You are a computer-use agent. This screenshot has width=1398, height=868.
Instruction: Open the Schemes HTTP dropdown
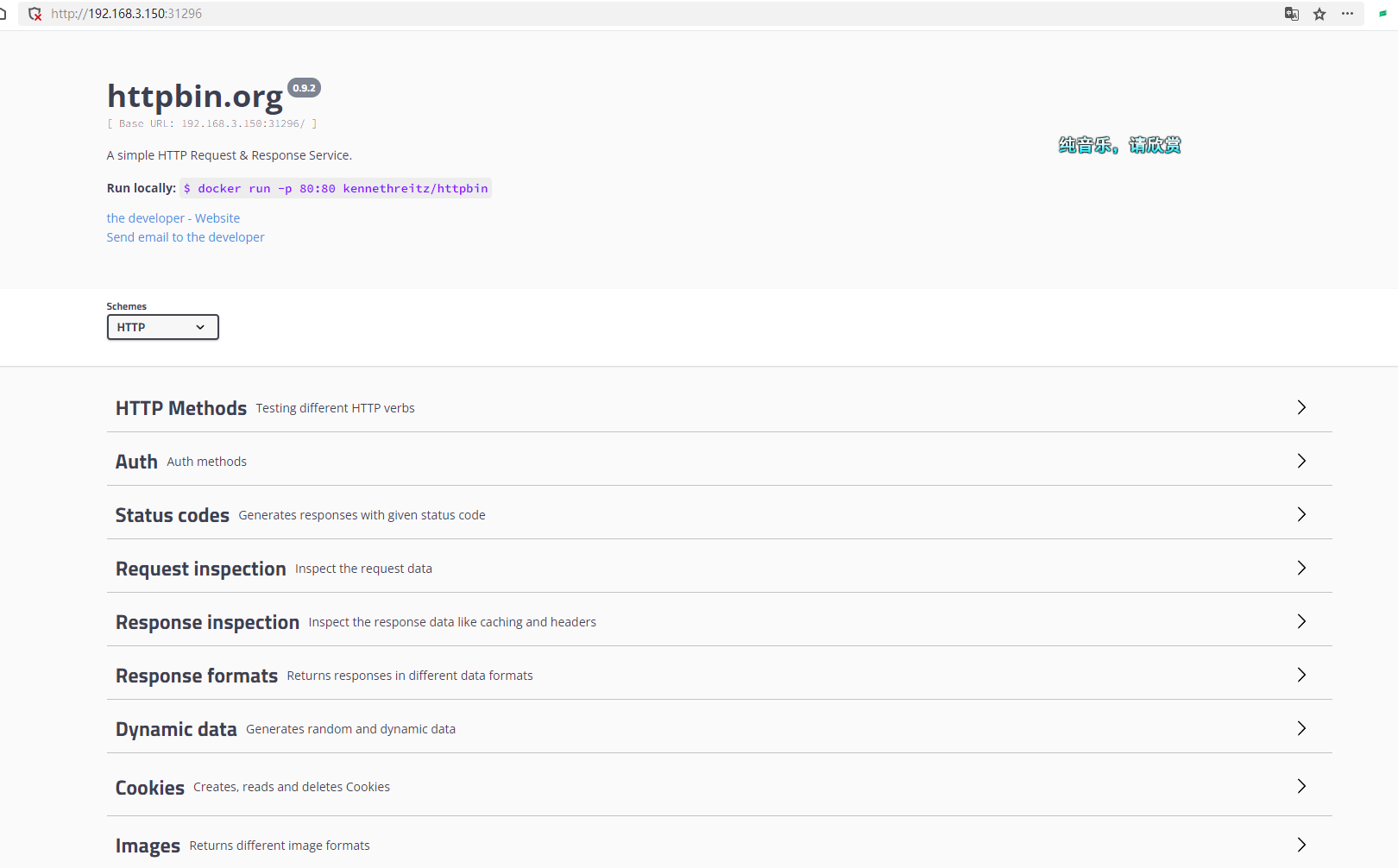point(162,327)
